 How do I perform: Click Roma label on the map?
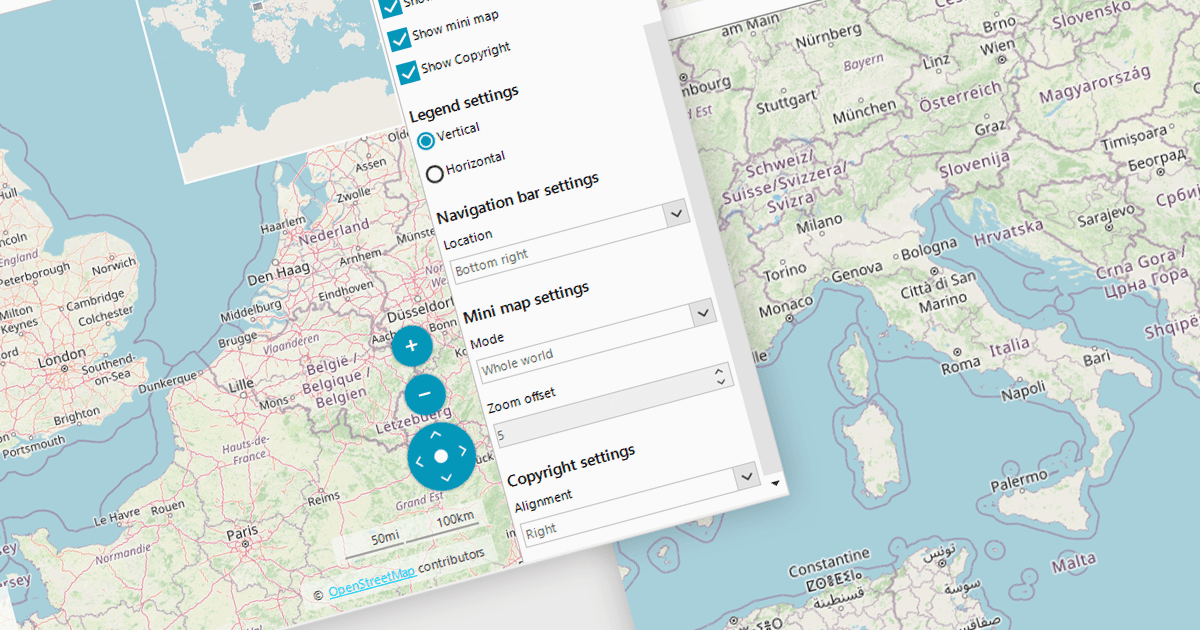959,367
